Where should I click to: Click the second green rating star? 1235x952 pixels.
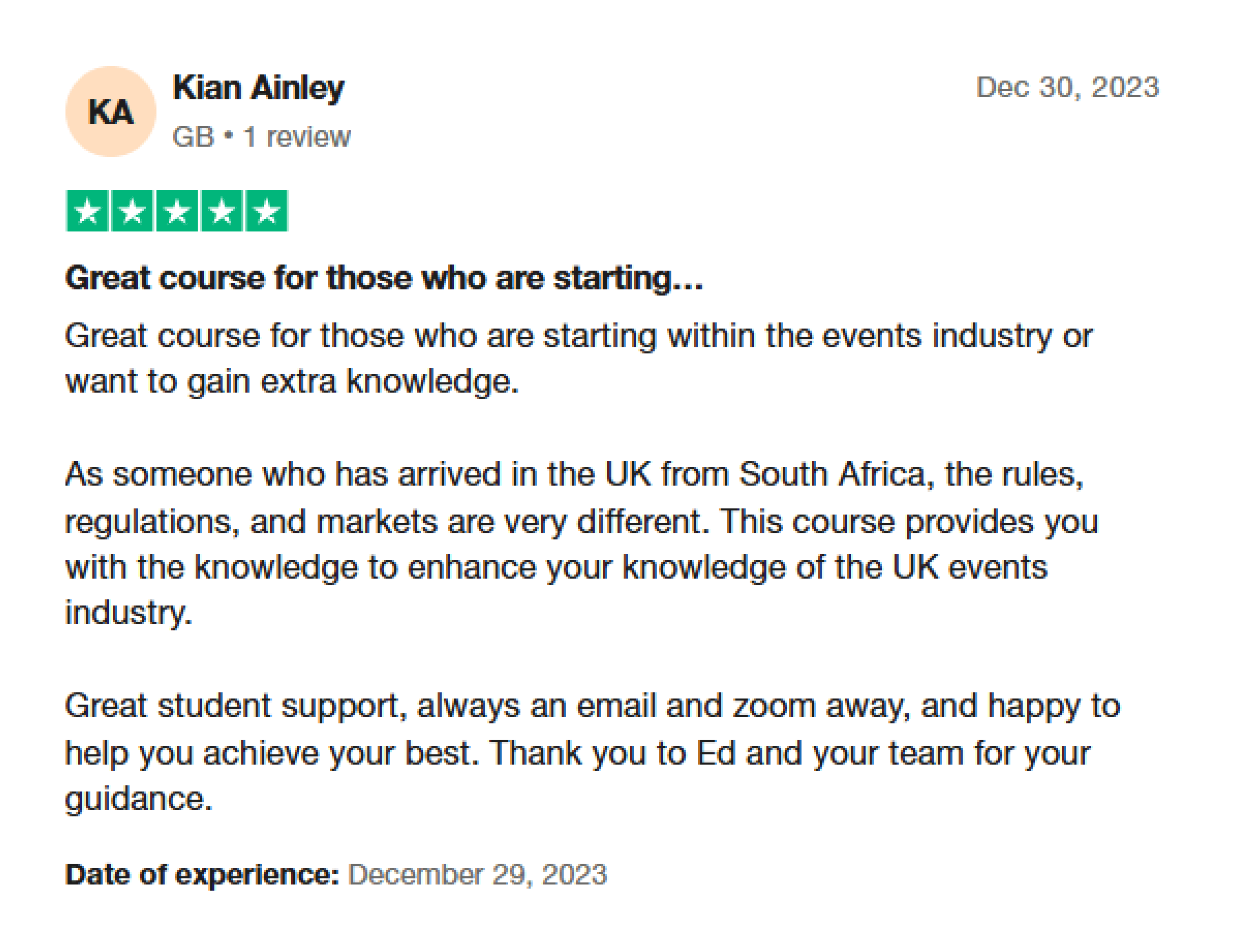click(132, 211)
